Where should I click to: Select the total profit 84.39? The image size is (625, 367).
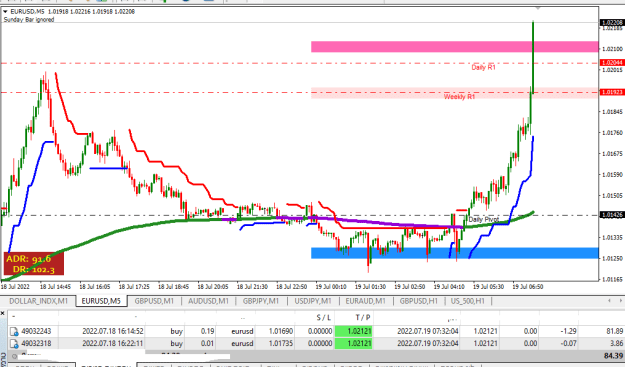[x=613, y=356]
